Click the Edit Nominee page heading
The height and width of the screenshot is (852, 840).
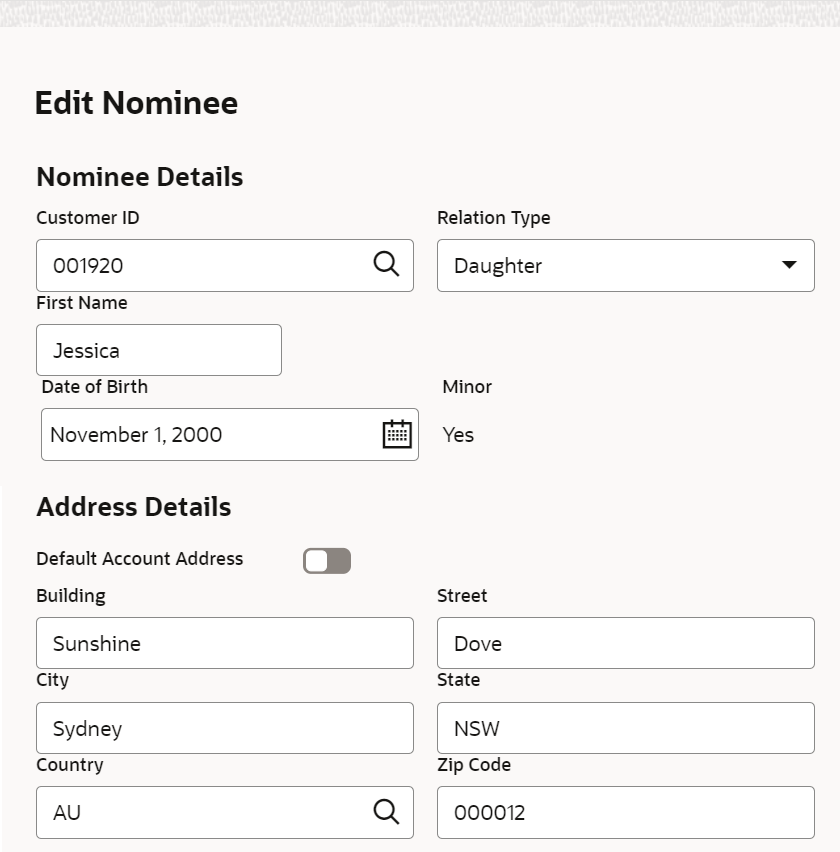click(136, 103)
